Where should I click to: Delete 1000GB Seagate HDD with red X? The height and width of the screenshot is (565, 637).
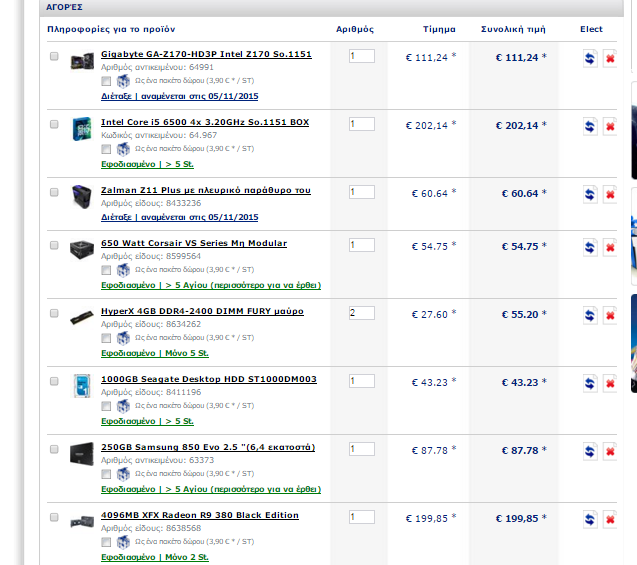click(610, 383)
